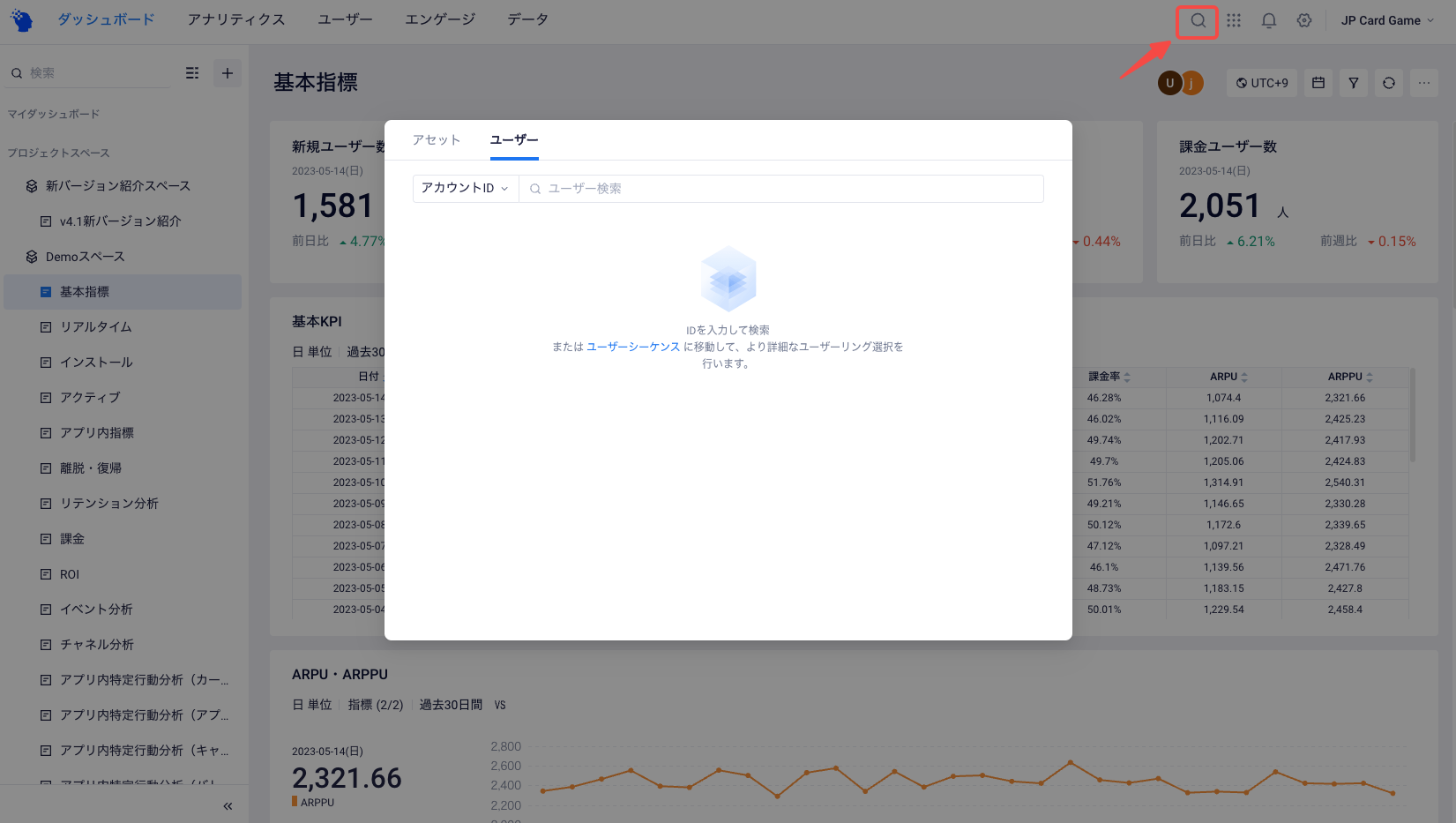Click ARPPU value 2,321.66 table cell
Viewport: 1456px width, 823px height.
tap(1345, 398)
